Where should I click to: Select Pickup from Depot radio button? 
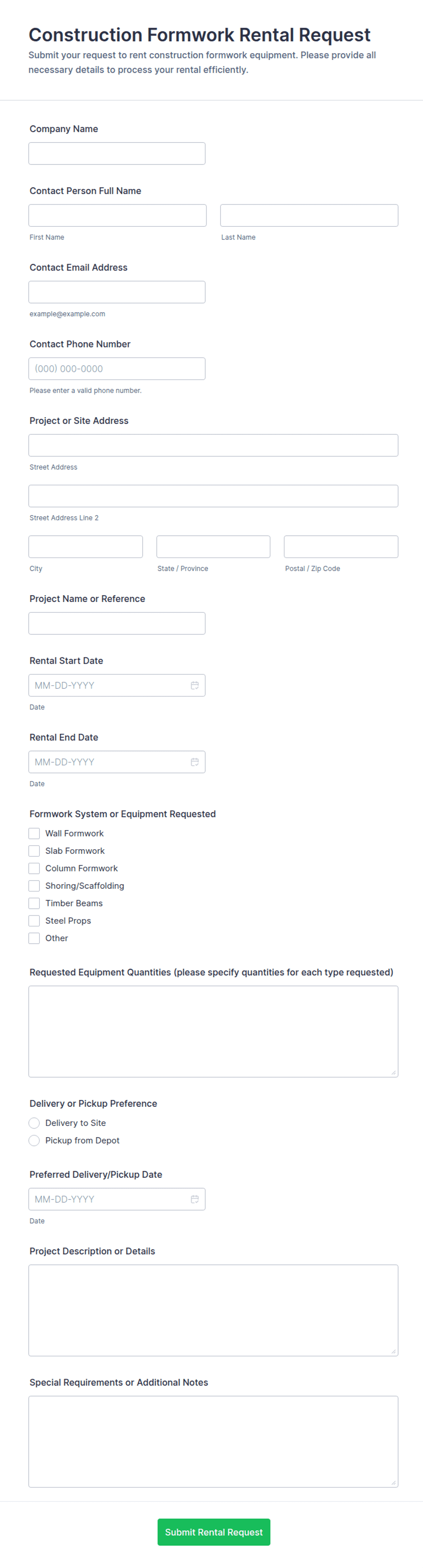(x=34, y=1141)
